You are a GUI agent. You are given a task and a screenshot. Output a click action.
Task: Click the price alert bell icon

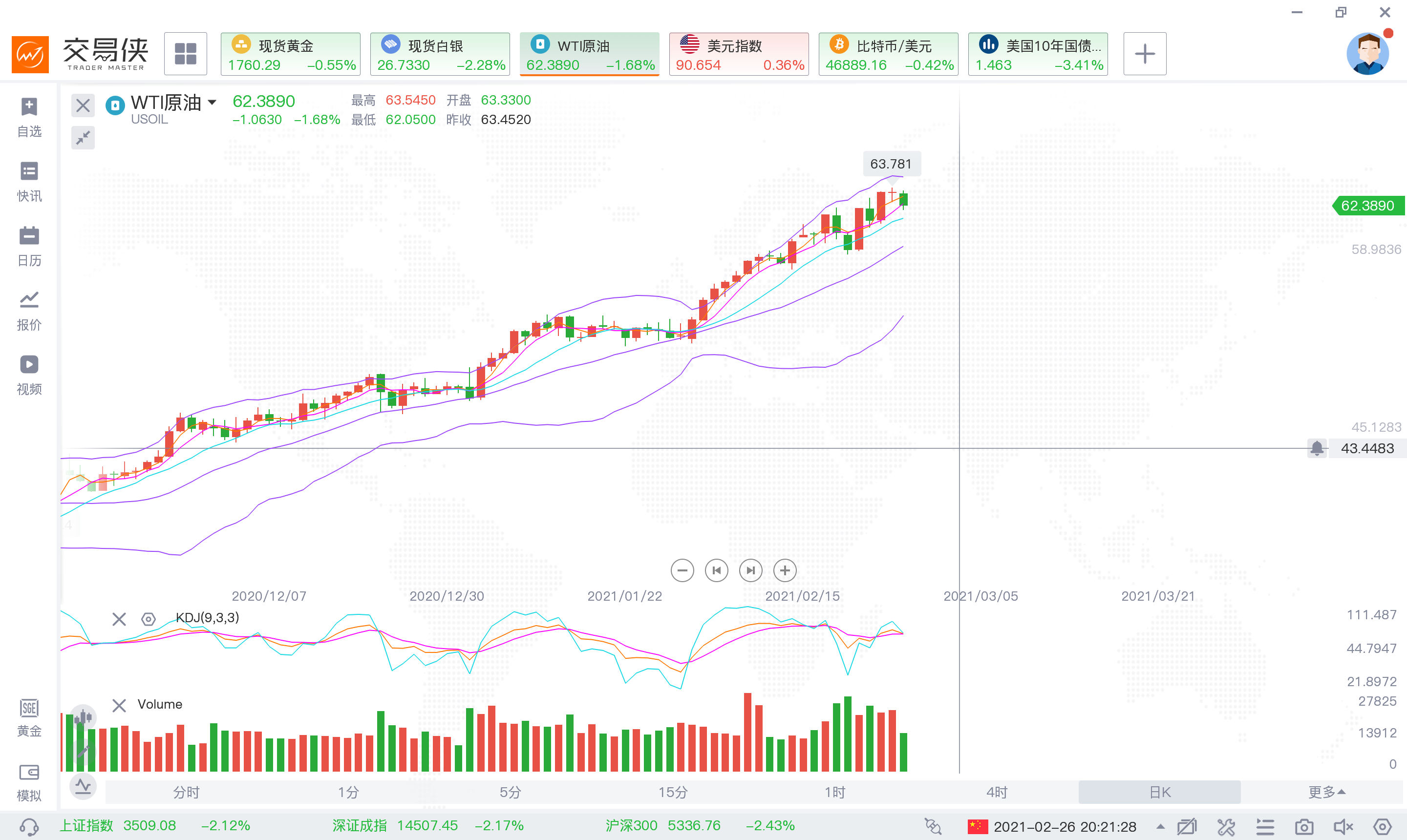[1317, 448]
